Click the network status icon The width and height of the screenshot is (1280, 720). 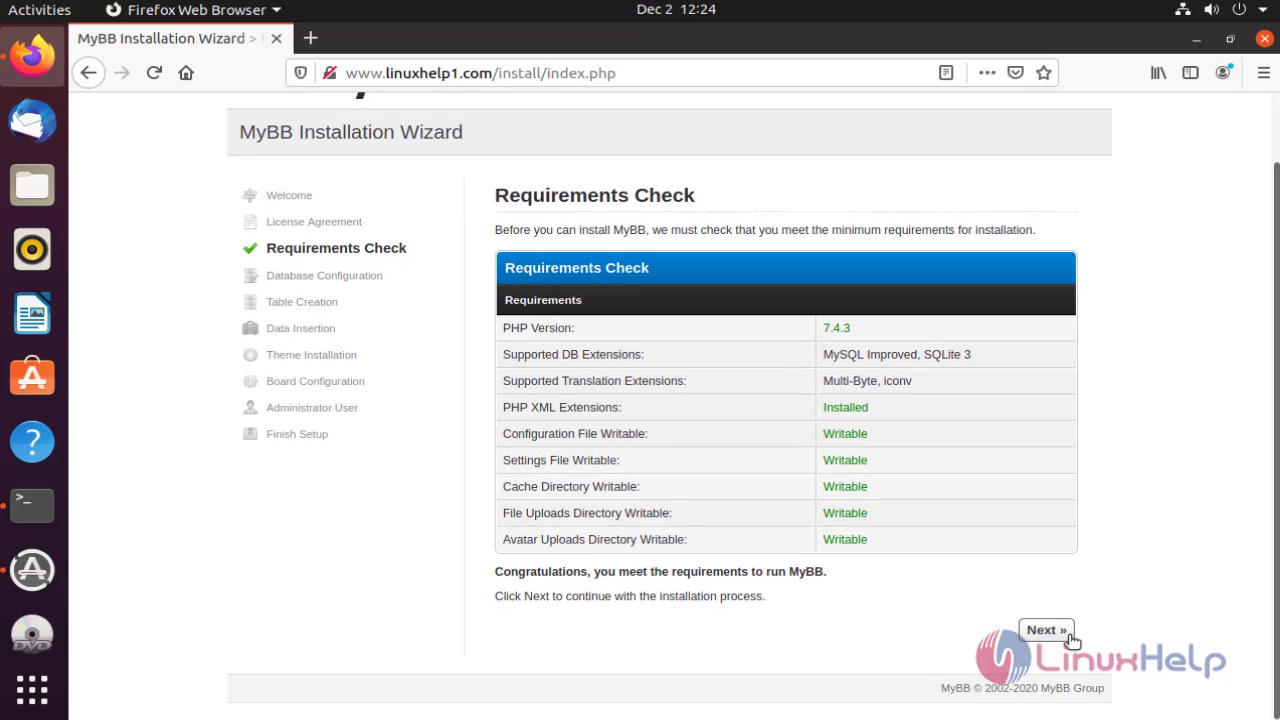tap(1184, 10)
